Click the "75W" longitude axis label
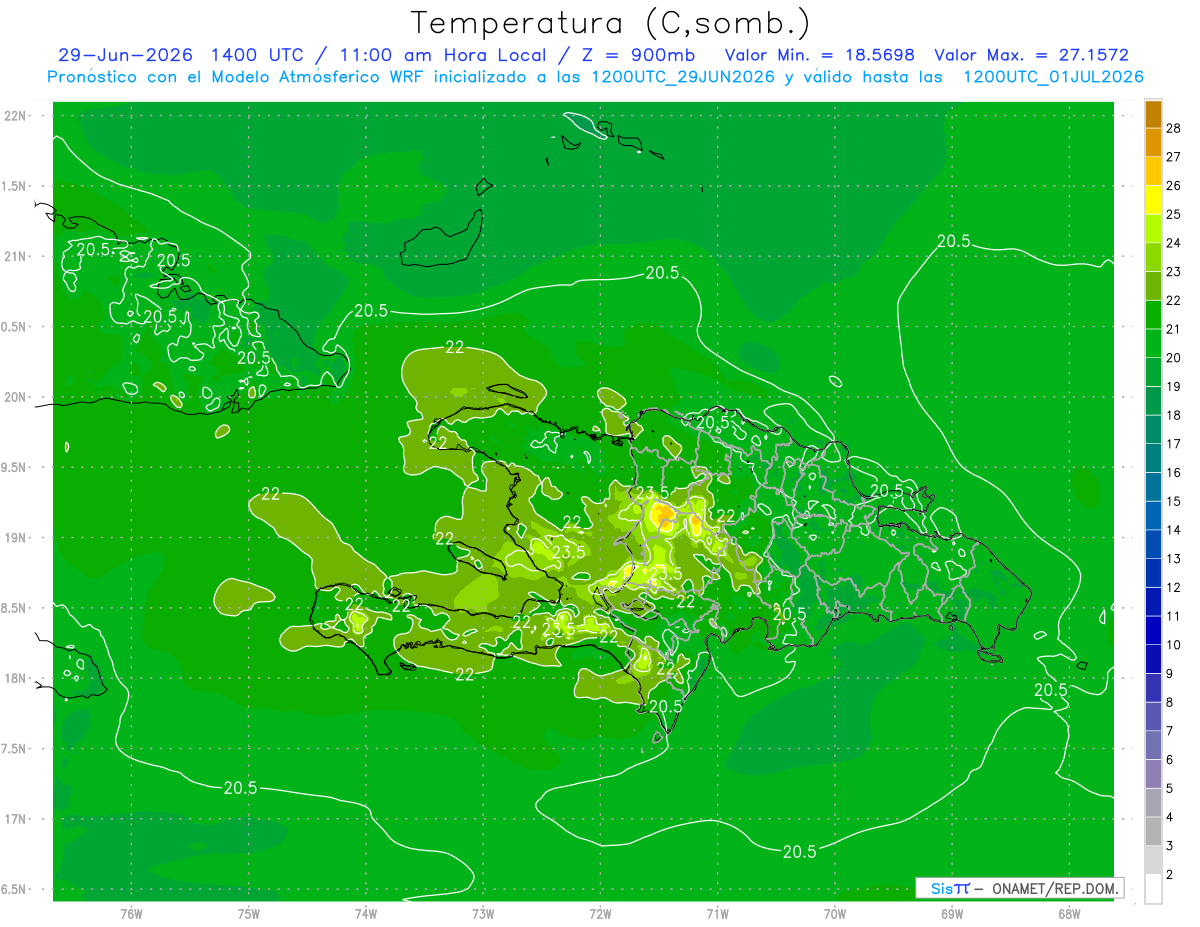Screen dimensions: 1200x927 pyautogui.click(x=249, y=913)
